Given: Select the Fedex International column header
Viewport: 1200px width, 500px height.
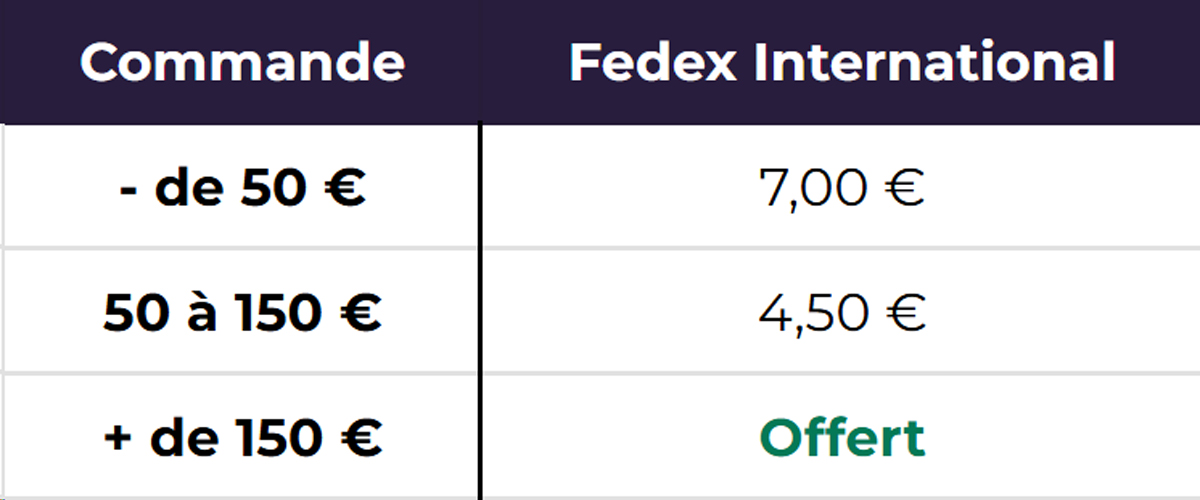Looking at the screenshot, I should click(x=842, y=63).
